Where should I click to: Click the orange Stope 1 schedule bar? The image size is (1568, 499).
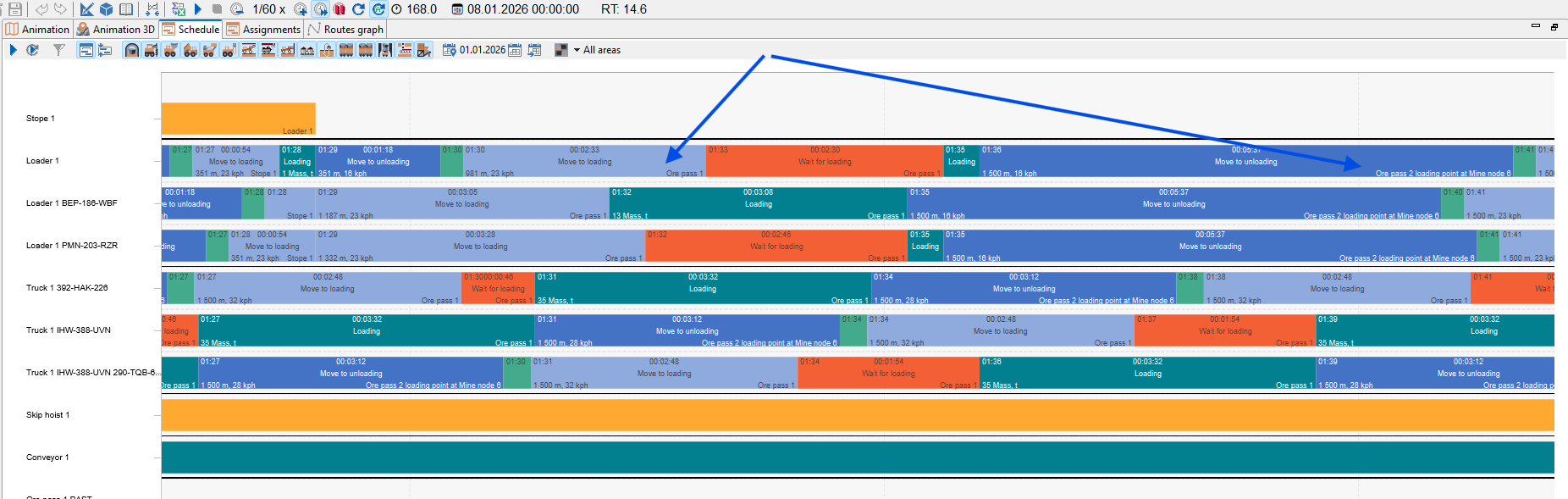click(239, 119)
